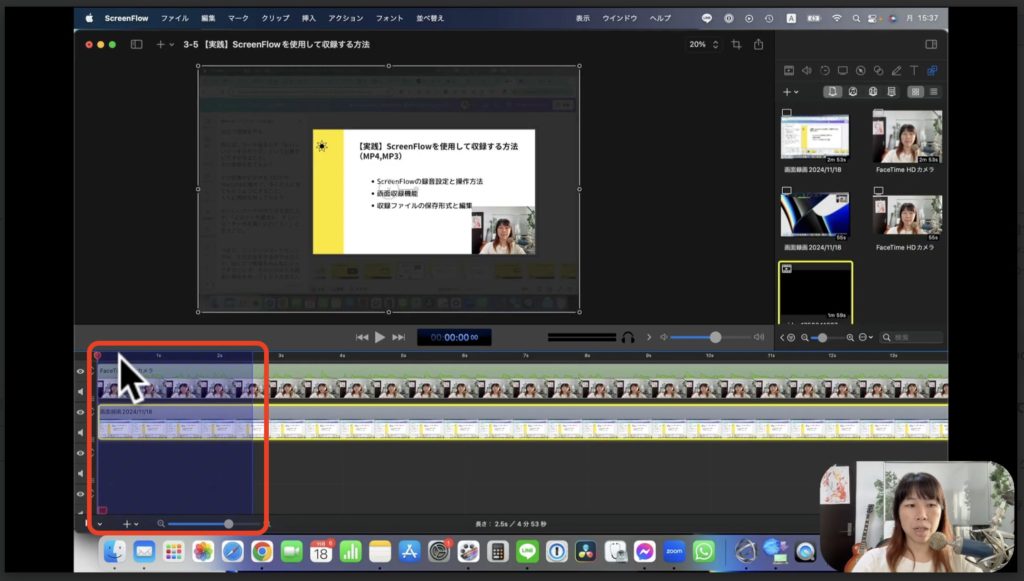Screen dimensions: 1024x581
Task: Switch media library to list view
Action: [x=934, y=91]
